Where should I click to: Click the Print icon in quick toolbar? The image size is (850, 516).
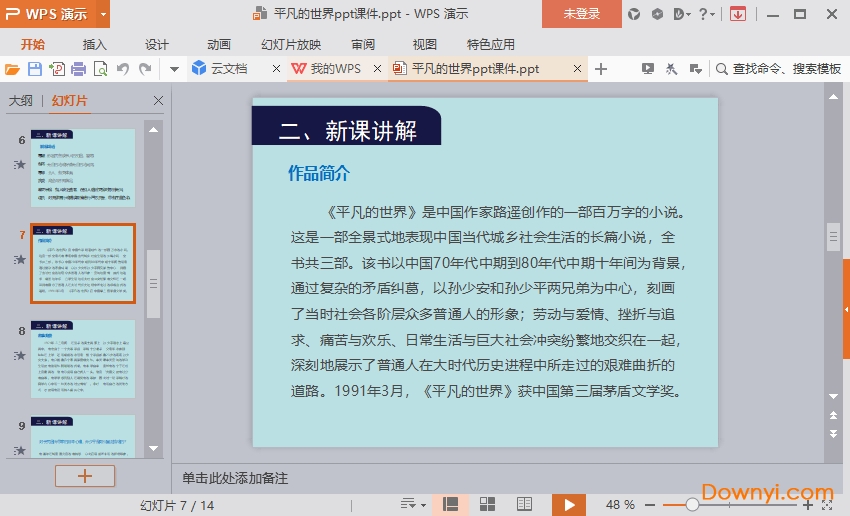78,69
